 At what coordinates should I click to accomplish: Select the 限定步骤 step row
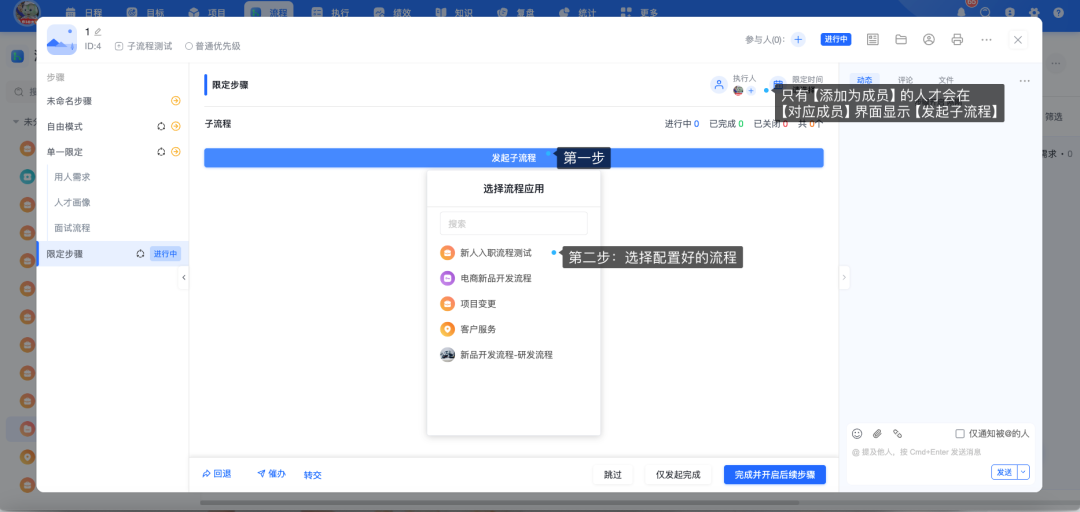pyautogui.click(x=113, y=254)
